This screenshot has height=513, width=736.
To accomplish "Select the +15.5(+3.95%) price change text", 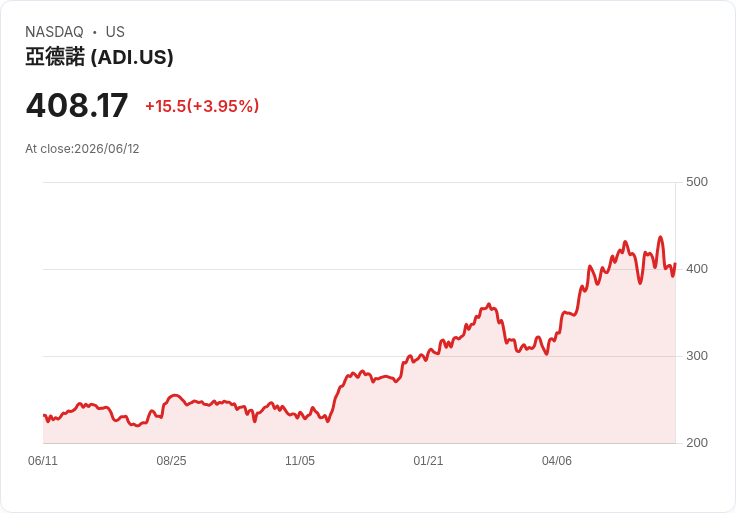I will (x=202, y=106).
